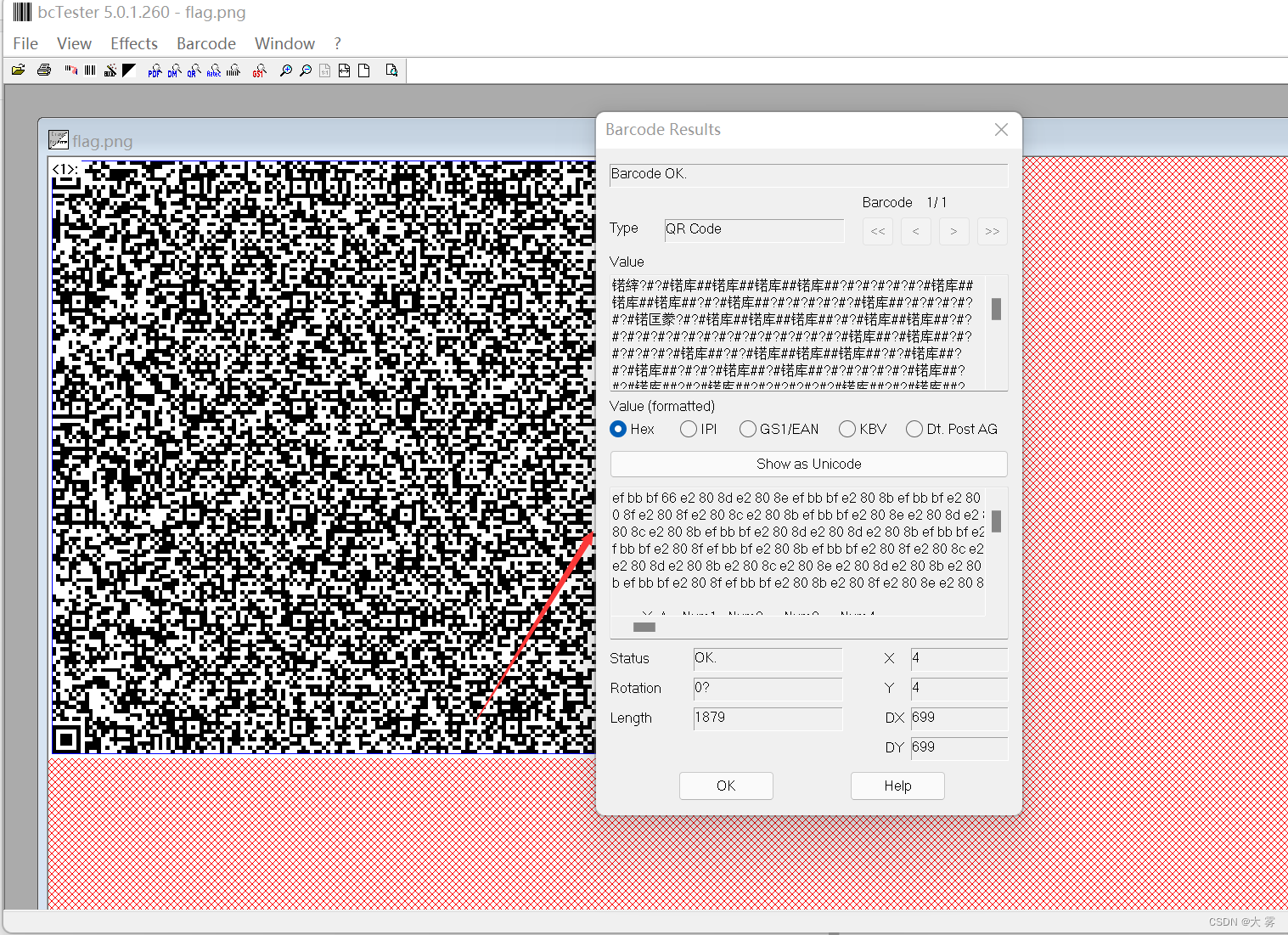Click the Value (formatted) label
The height and width of the screenshot is (935, 1288).
[662, 406]
